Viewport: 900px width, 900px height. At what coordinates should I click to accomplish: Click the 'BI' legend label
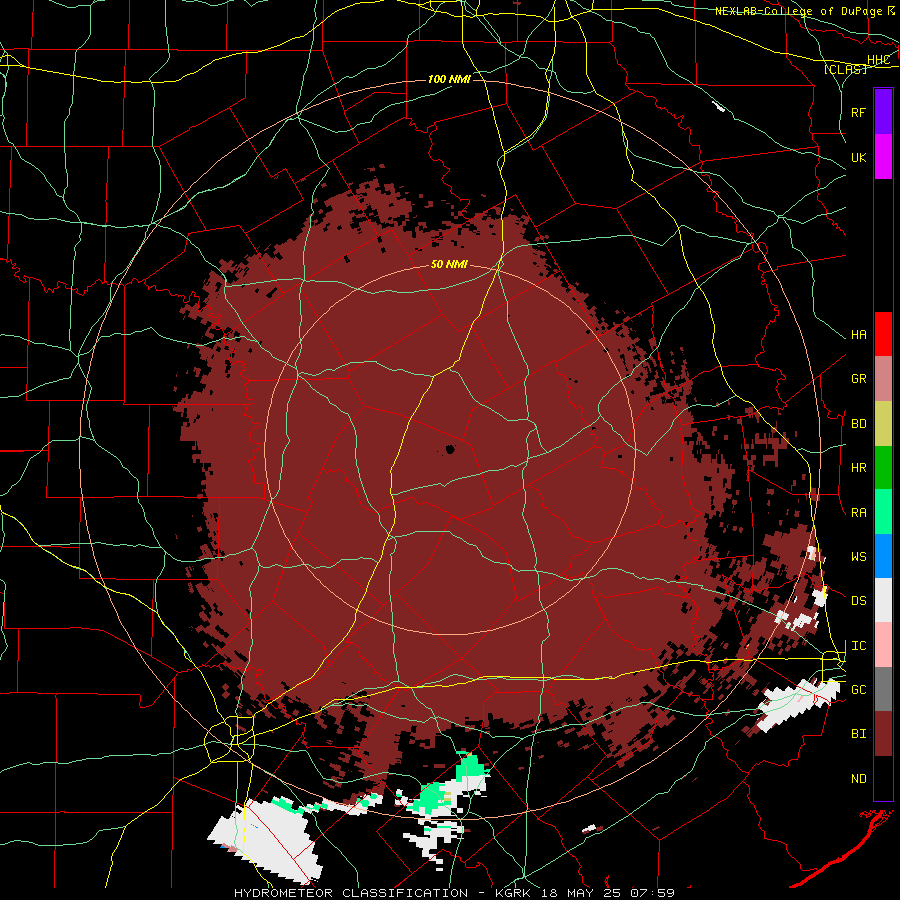858,734
